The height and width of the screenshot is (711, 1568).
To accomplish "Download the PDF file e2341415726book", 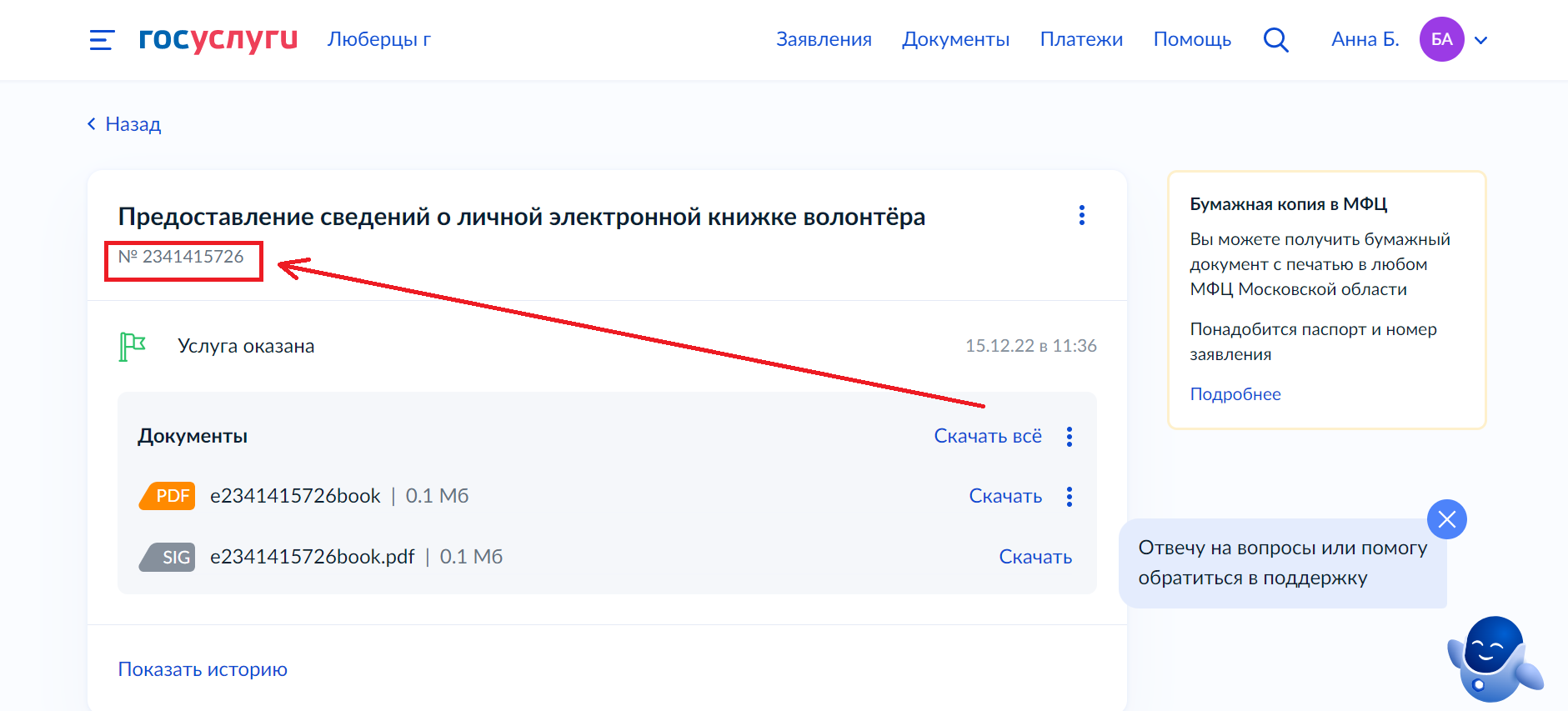I will (1005, 496).
